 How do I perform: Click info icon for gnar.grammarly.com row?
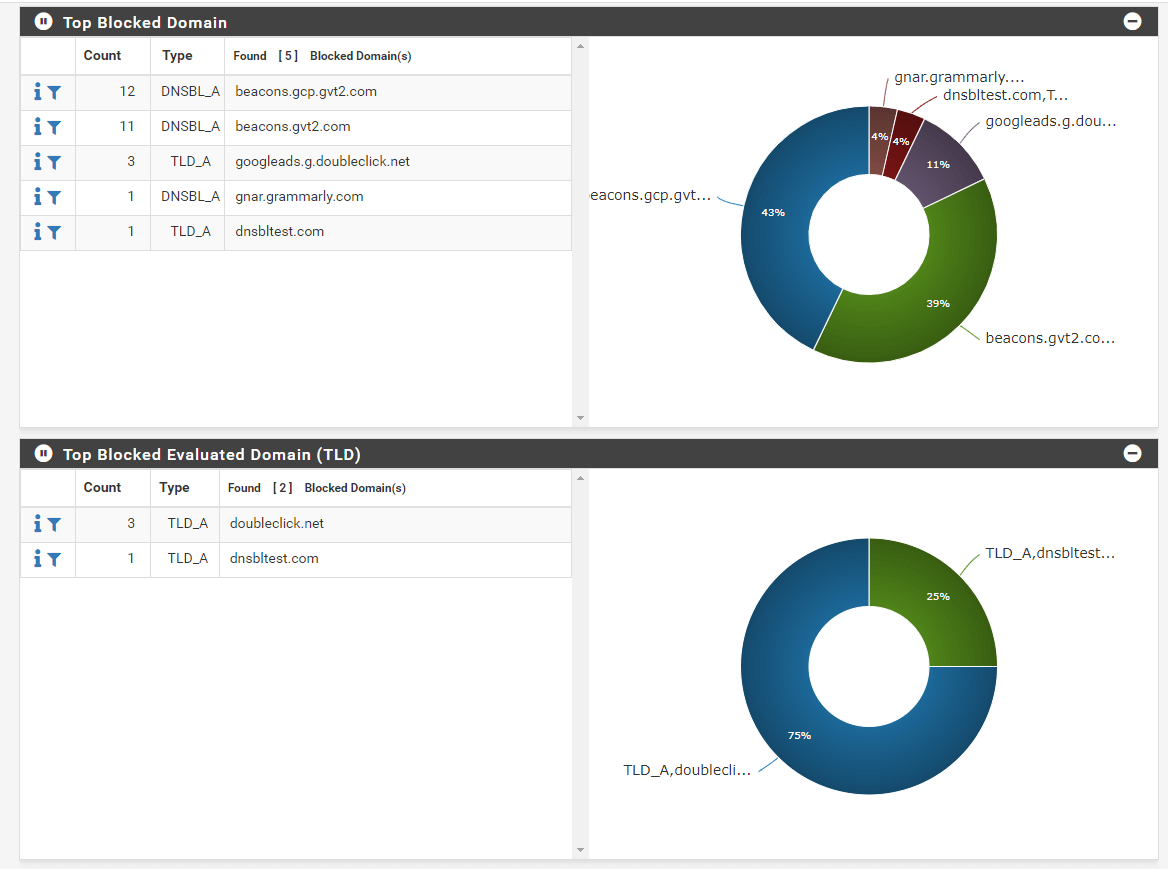click(x=37, y=197)
